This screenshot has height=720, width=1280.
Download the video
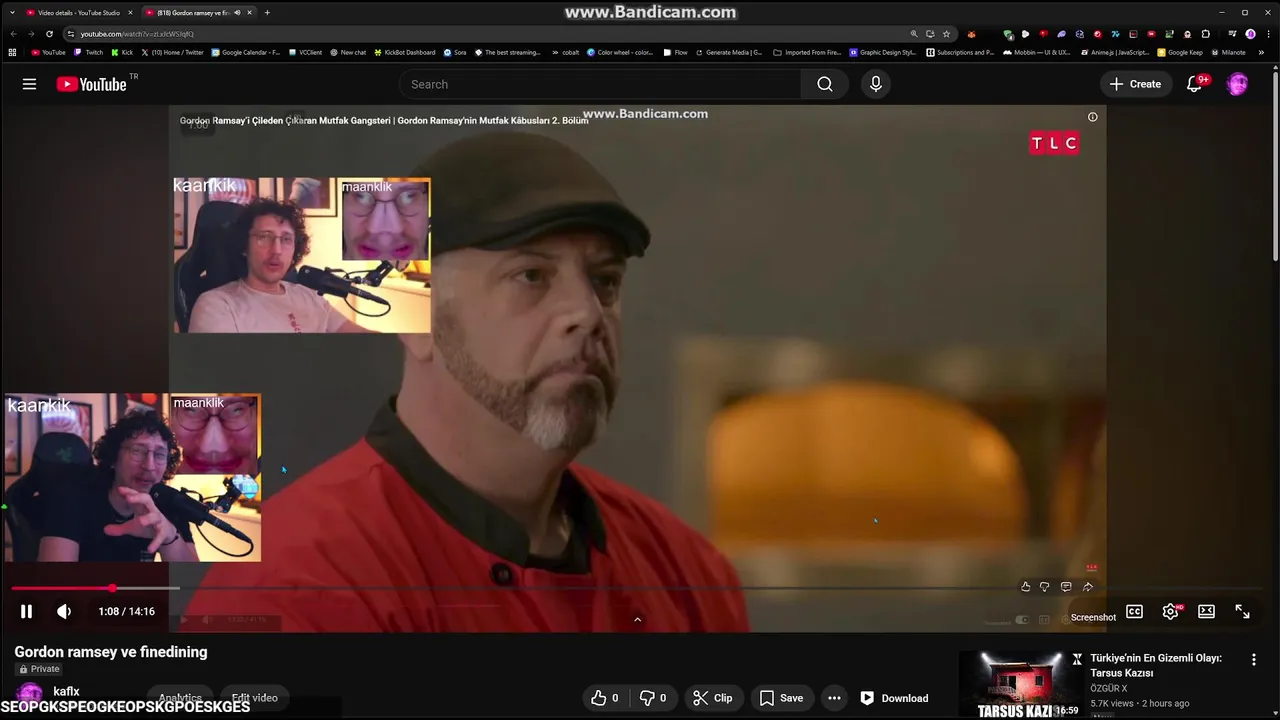pos(894,698)
